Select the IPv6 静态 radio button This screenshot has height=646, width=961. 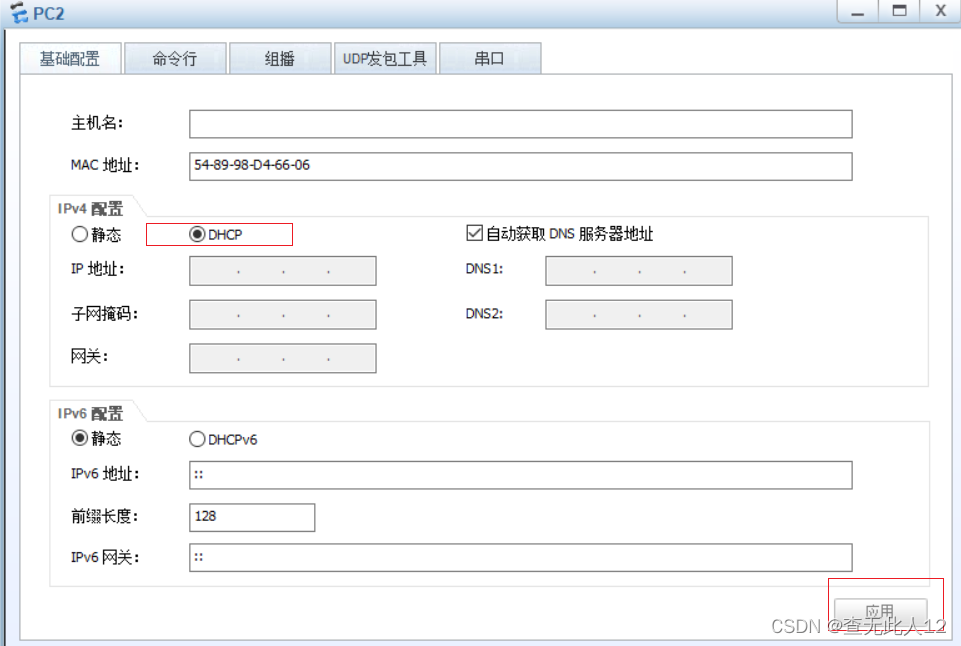click(80, 438)
